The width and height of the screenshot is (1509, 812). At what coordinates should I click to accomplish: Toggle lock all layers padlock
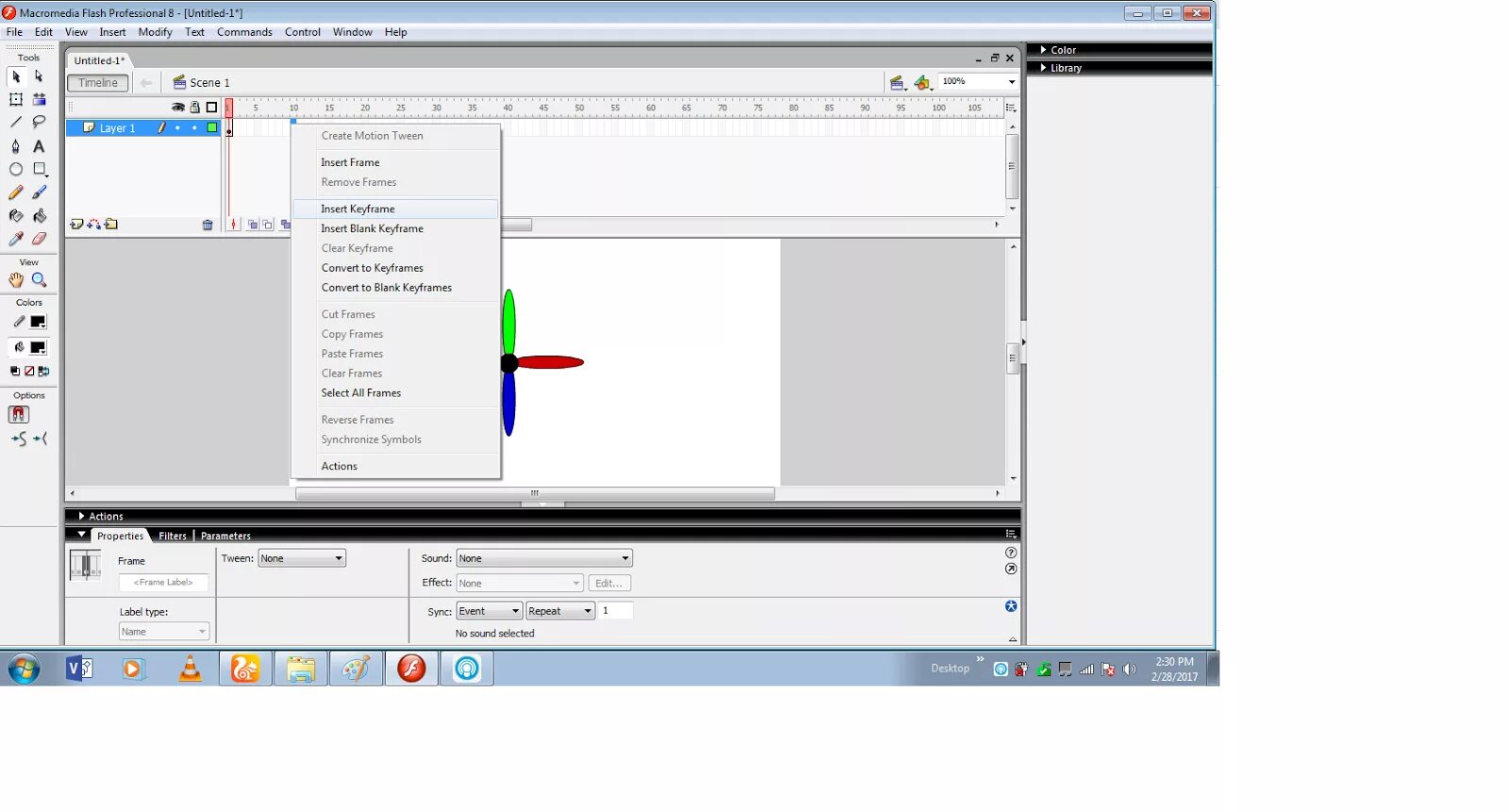[195, 108]
